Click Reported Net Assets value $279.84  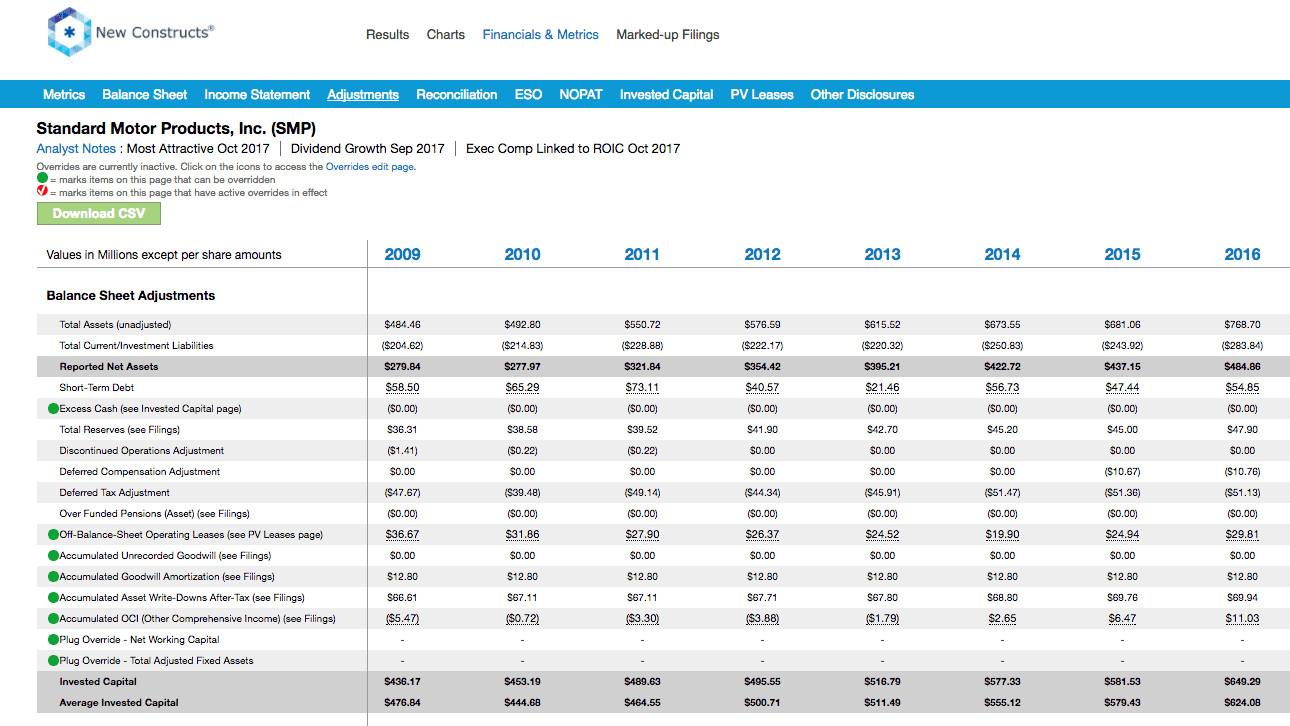pyautogui.click(x=402, y=366)
